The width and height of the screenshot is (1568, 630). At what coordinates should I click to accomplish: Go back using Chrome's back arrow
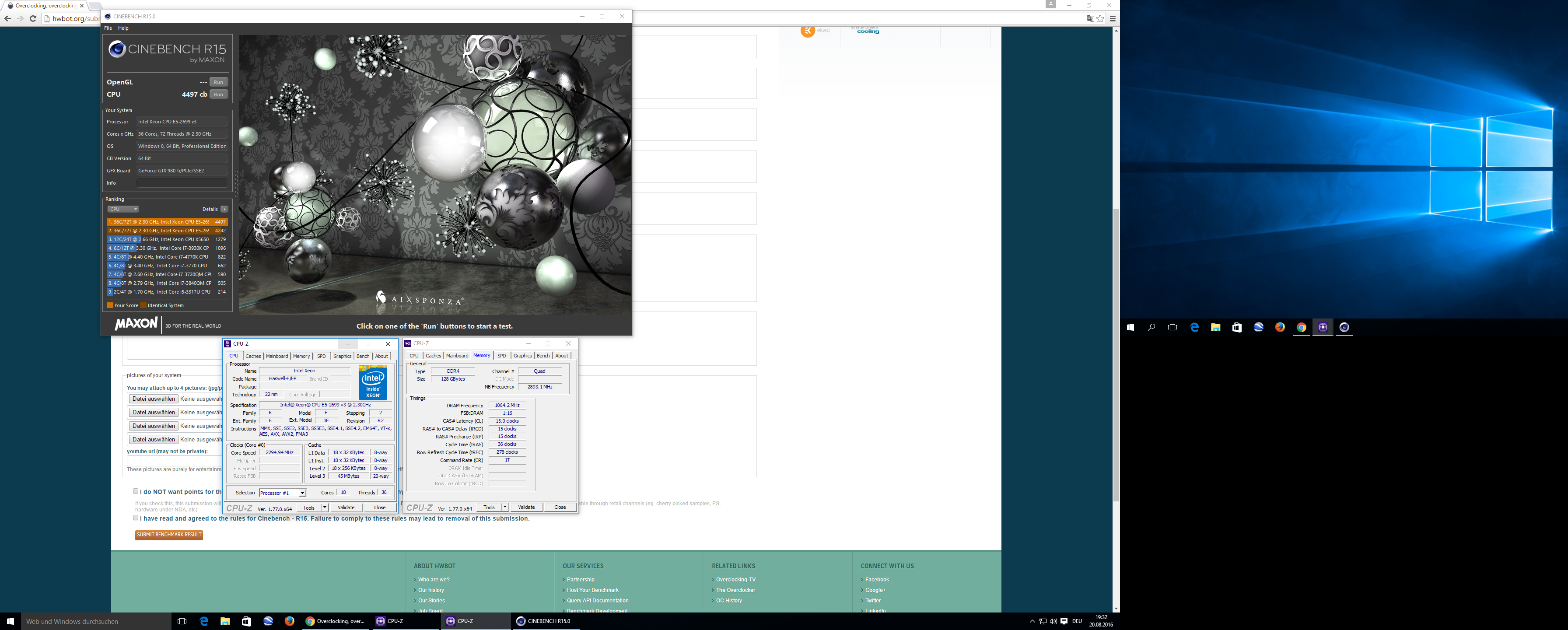(7, 18)
